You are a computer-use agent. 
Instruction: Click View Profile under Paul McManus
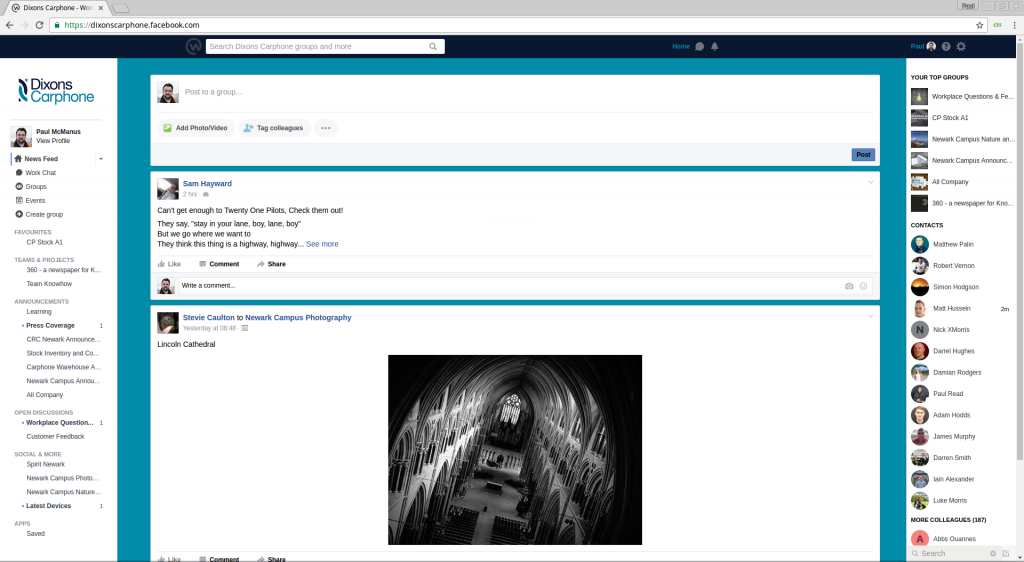click(x=53, y=140)
